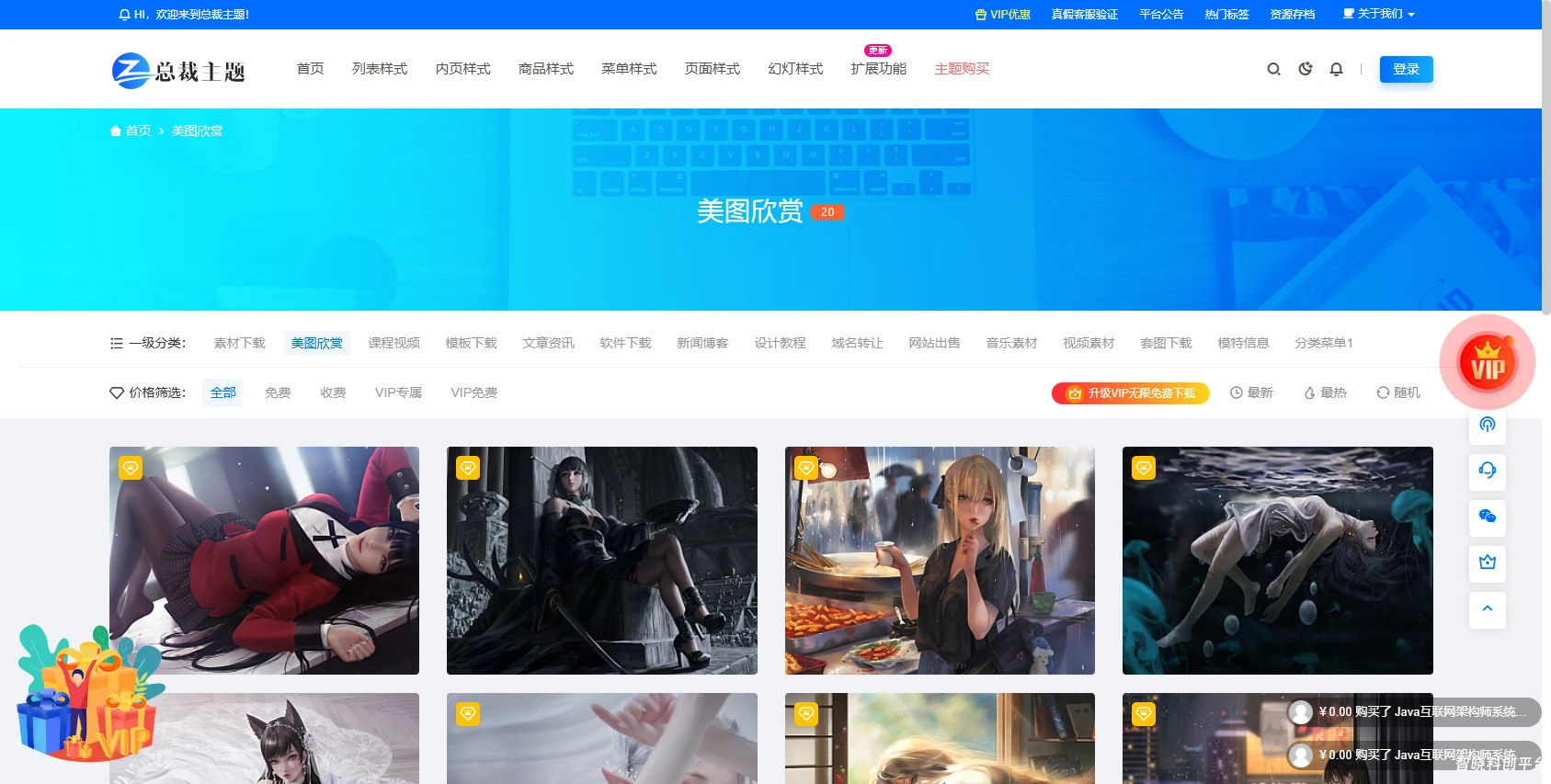1551x784 pixels.
Task: Click the VIP gift box promo image
Action: [x=89, y=694]
